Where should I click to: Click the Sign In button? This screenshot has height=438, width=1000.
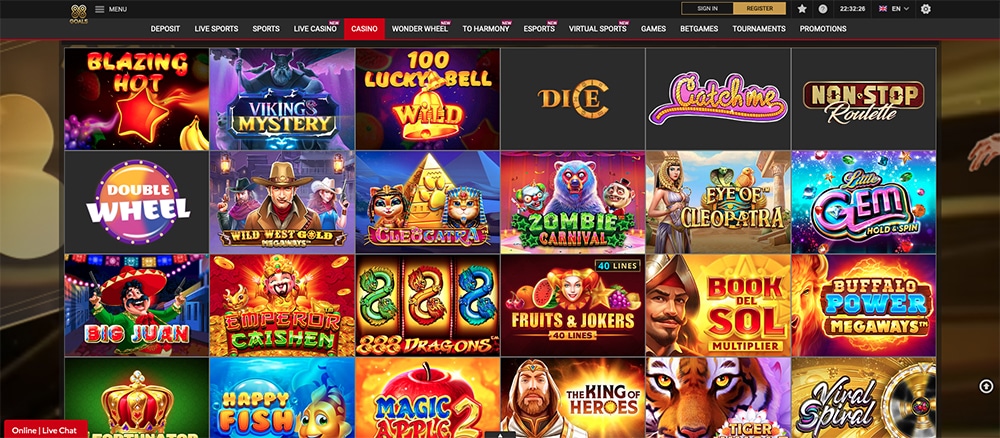tap(707, 8)
